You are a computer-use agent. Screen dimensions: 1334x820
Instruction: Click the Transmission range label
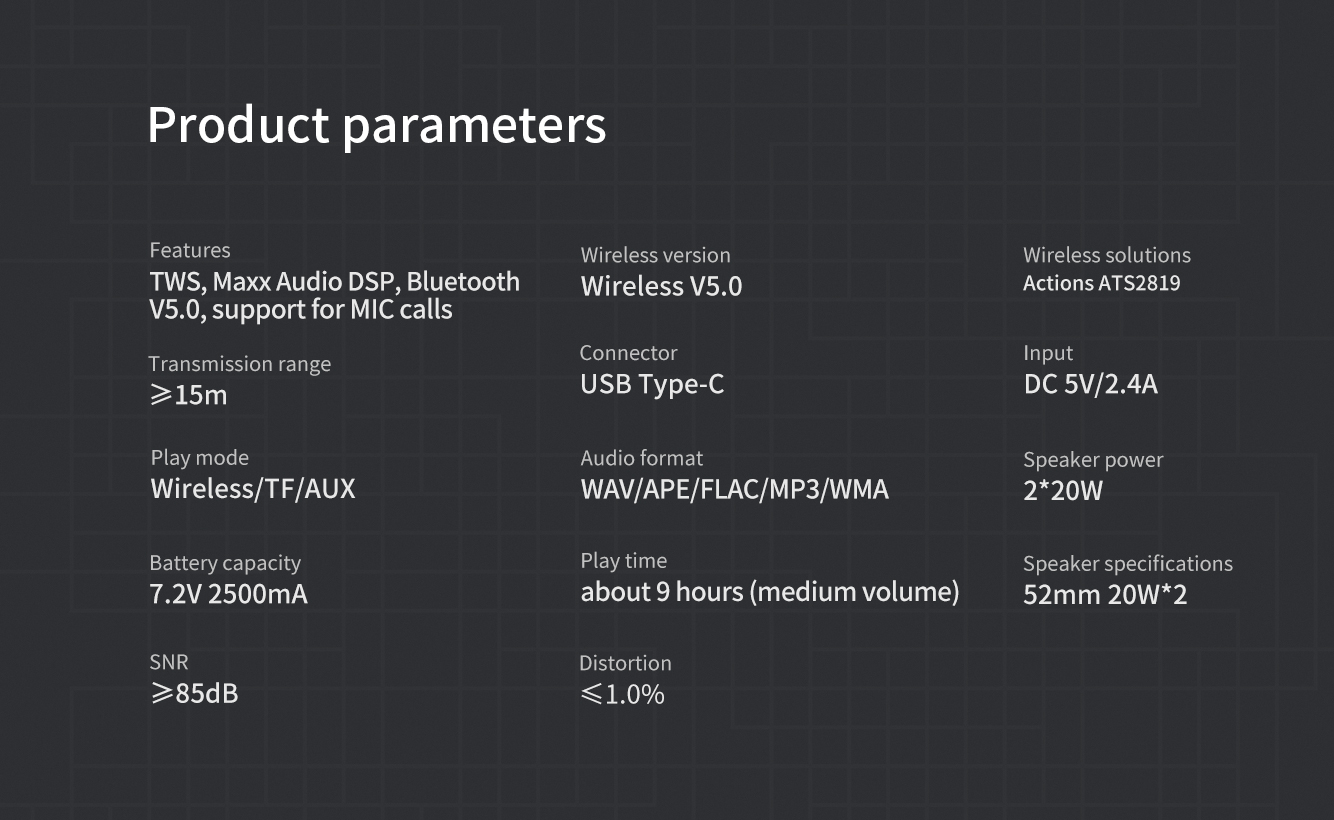[x=239, y=364]
